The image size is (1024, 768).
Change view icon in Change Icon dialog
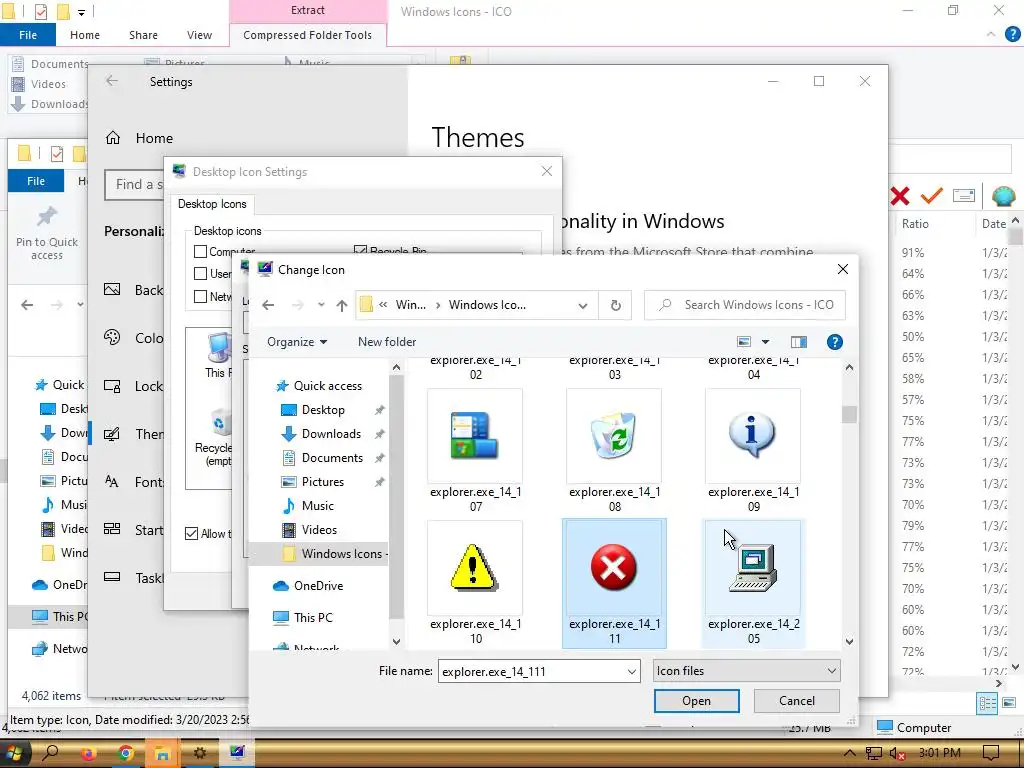tap(744, 342)
